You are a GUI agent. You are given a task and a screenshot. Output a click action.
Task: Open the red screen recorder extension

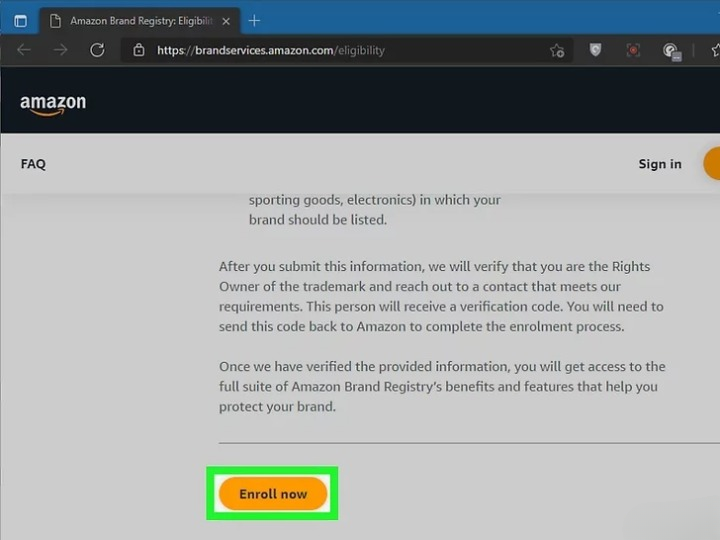[x=633, y=50]
